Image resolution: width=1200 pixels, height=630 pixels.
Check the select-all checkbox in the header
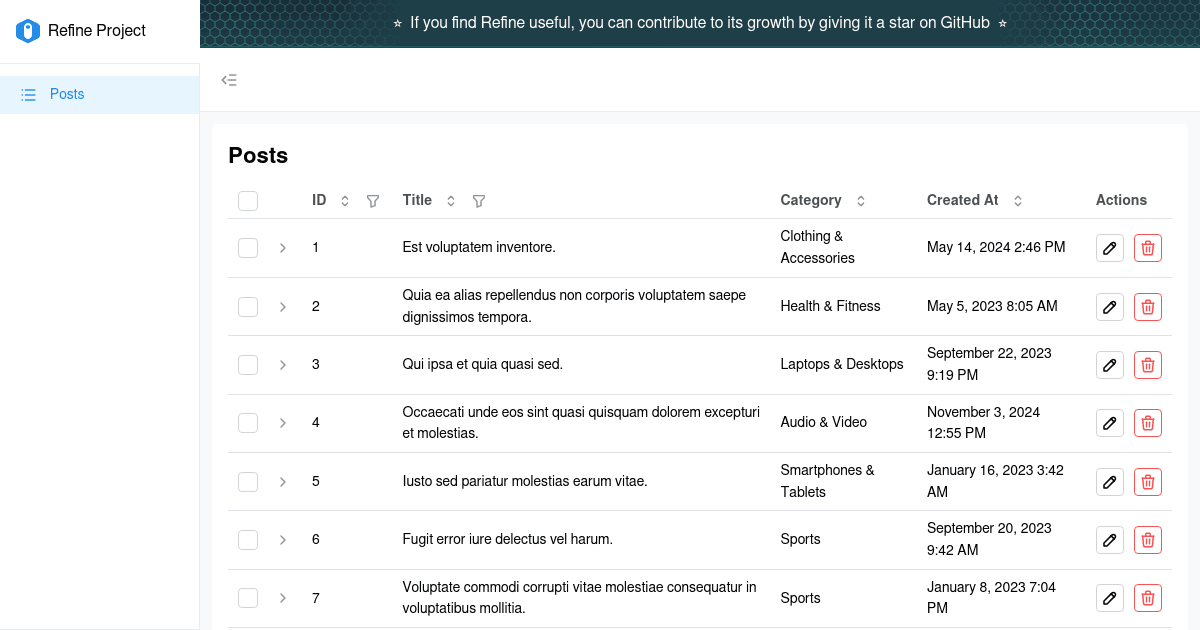pyautogui.click(x=247, y=200)
